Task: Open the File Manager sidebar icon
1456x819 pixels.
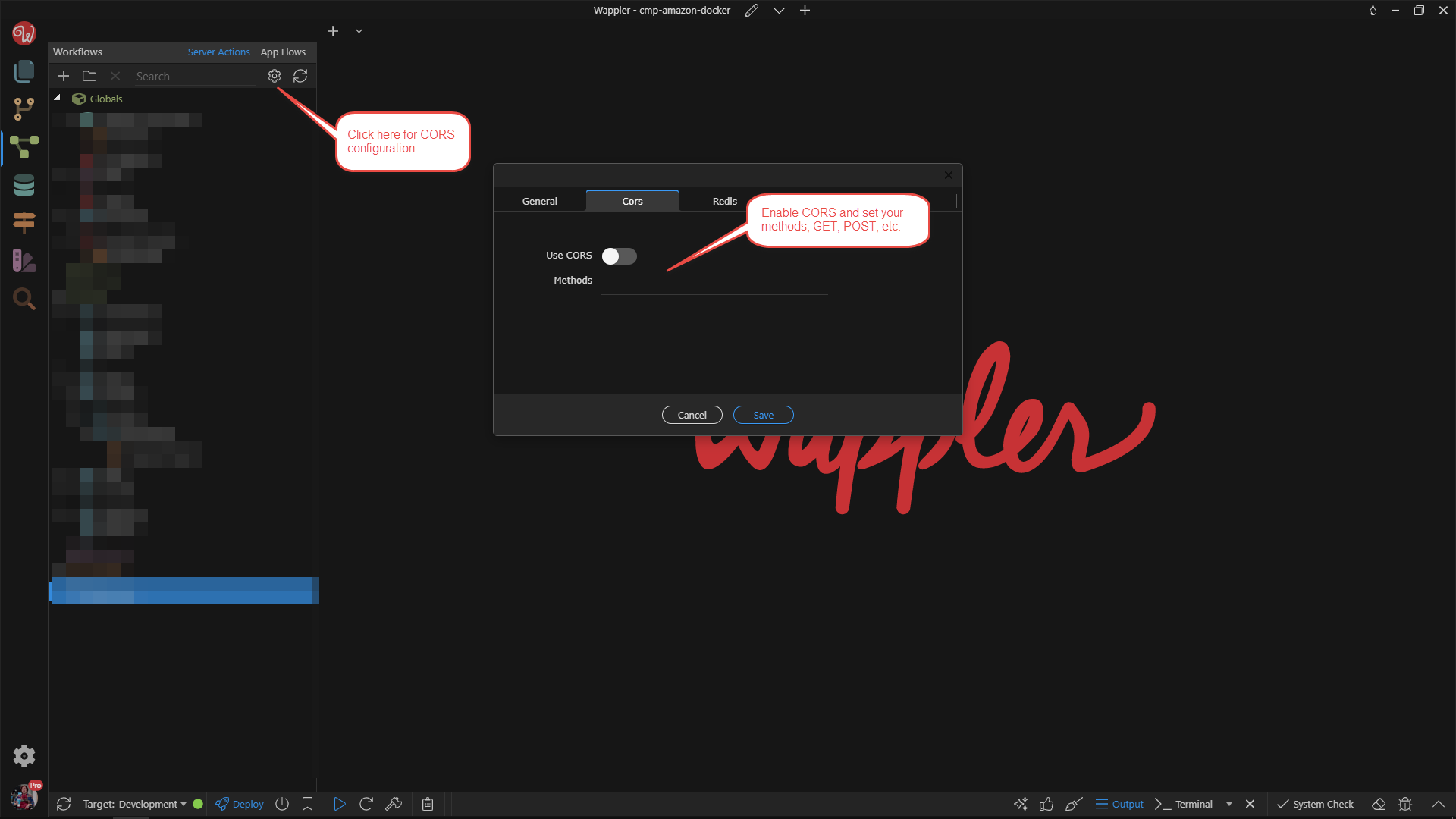Action: pos(24,71)
